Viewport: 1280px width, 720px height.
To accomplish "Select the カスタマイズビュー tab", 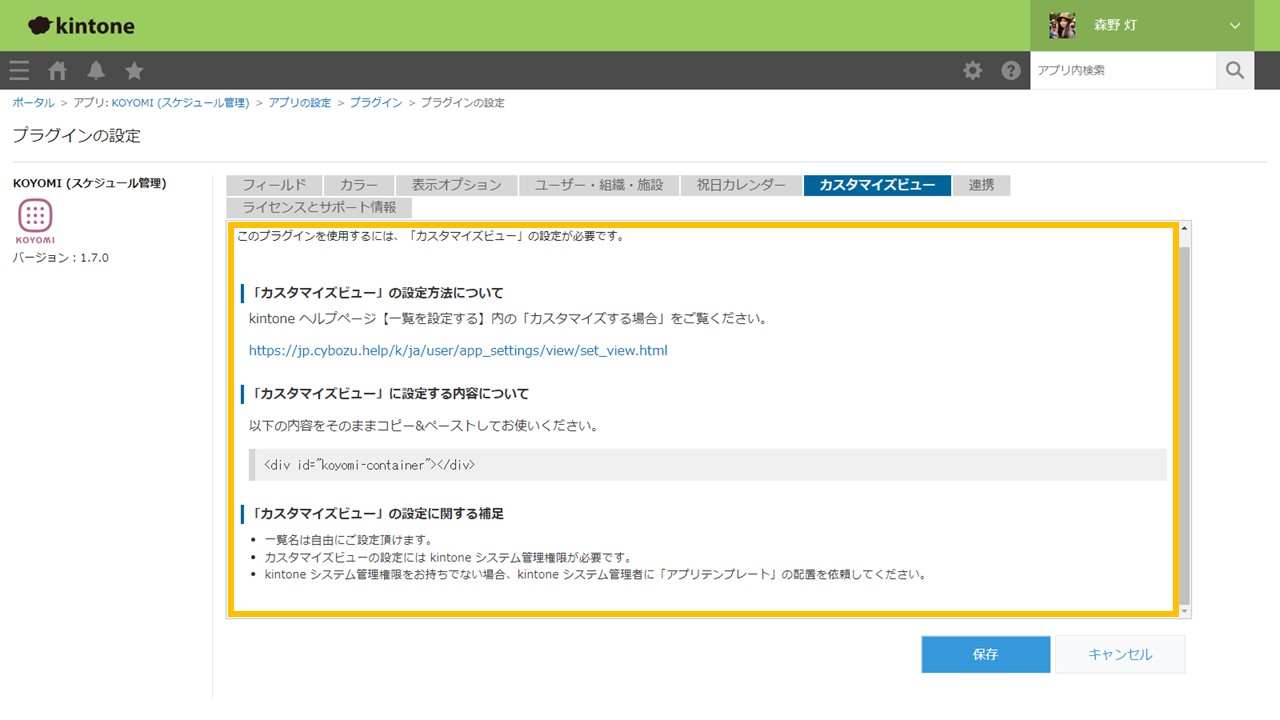I will 877,185.
